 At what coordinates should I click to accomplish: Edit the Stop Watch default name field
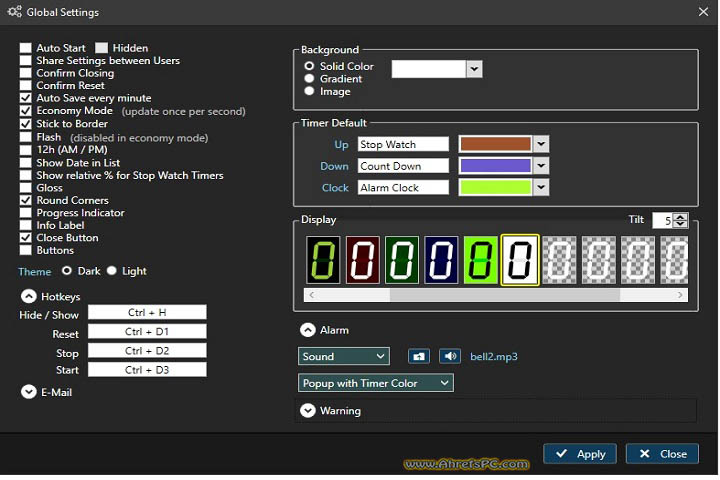coord(403,144)
